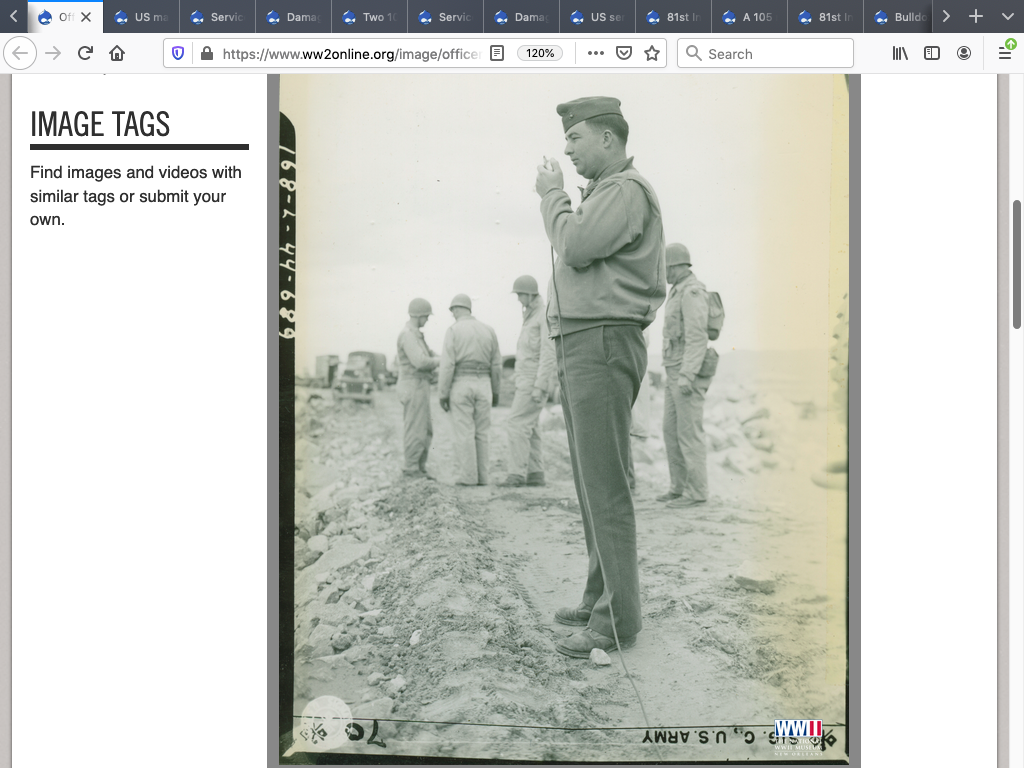Click the page vertical scrollbar thumb
This screenshot has height=768, width=1024.
click(x=1017, y=264)
